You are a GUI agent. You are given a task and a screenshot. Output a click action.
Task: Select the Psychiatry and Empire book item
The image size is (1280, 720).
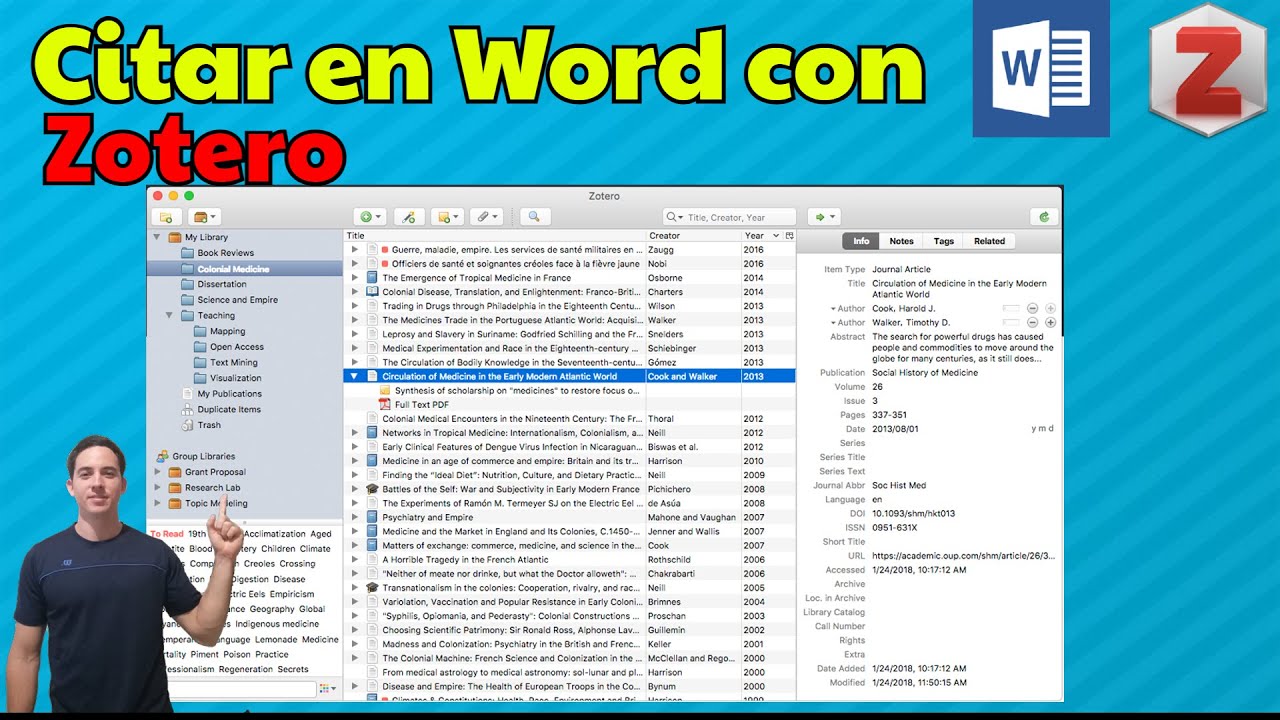coord(428,518)
